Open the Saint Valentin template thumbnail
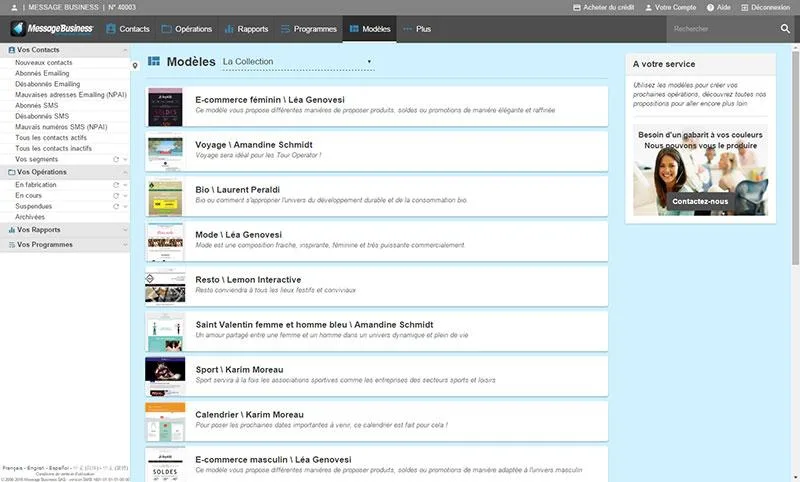The width and height of the screenshot is (800, 482). coord(165,332)
